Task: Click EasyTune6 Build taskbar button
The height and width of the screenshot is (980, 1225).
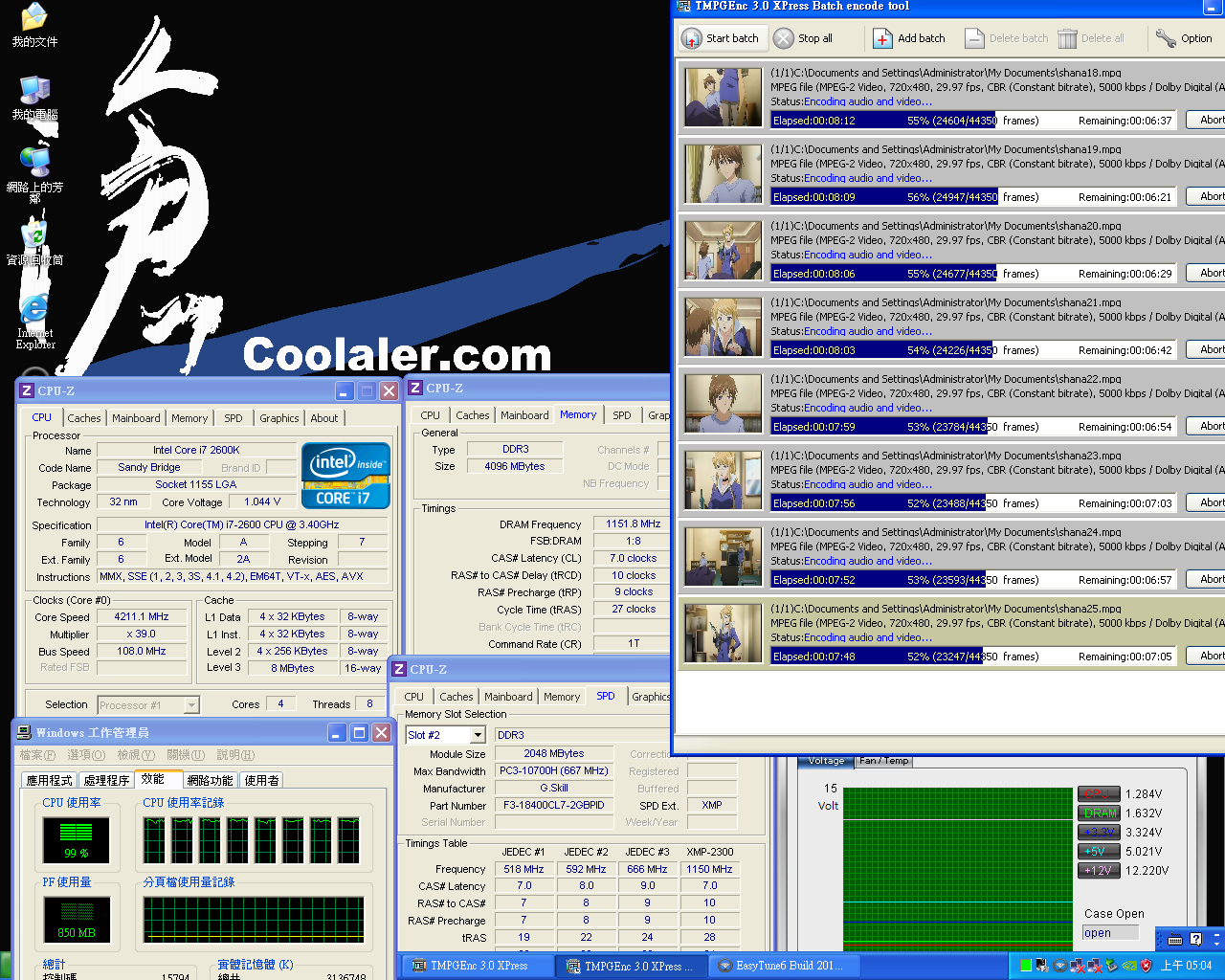Action: click(783, 966)
